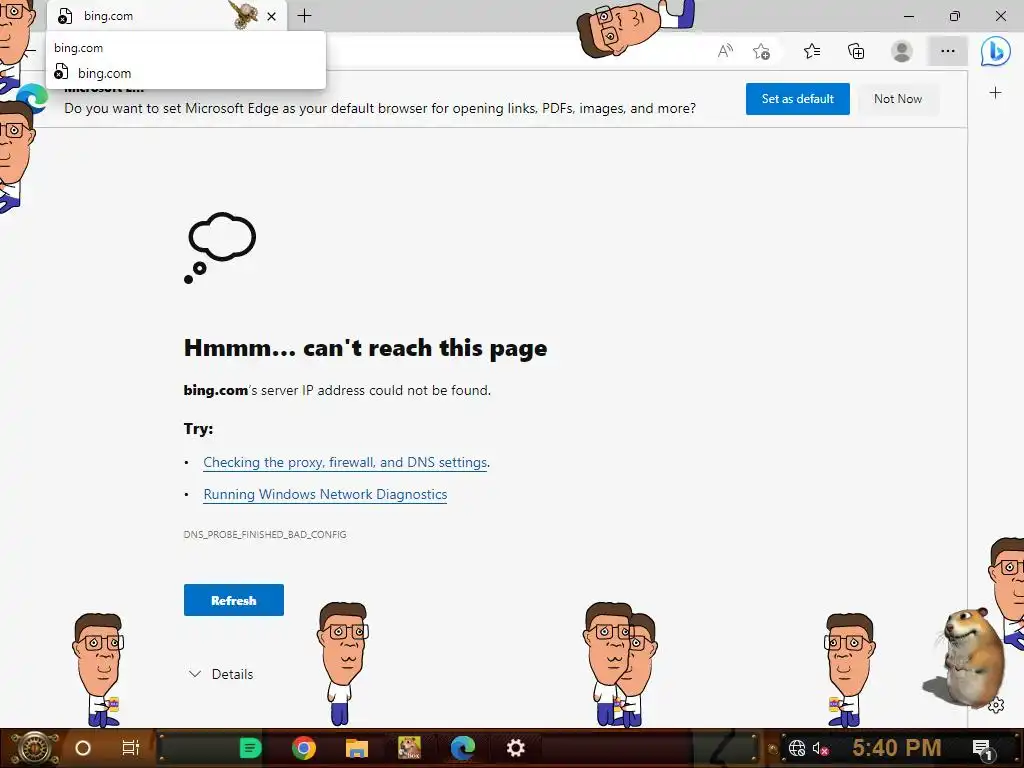Open File Explorer from taskbar

click(x=357, y=748)
